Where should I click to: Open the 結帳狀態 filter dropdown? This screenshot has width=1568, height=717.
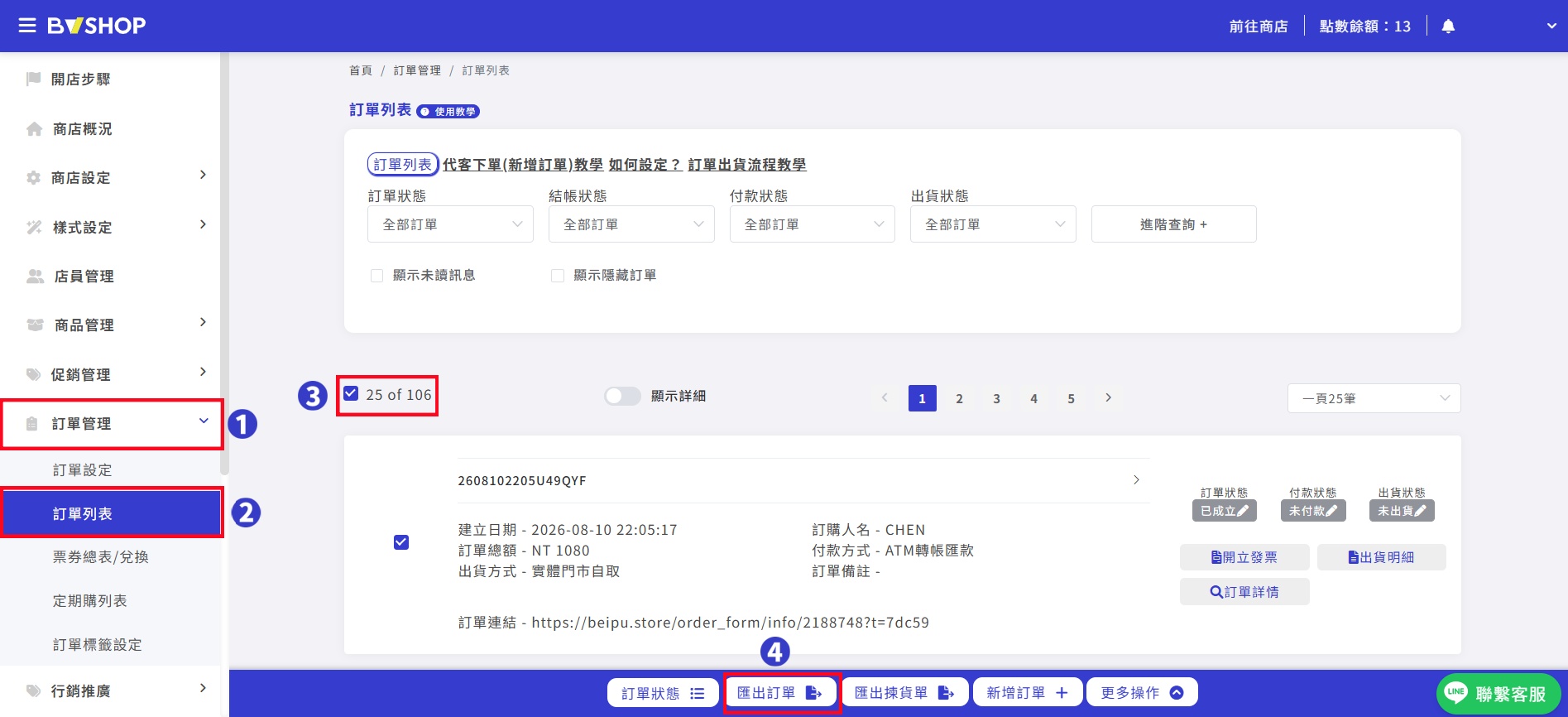pos(631,224)
